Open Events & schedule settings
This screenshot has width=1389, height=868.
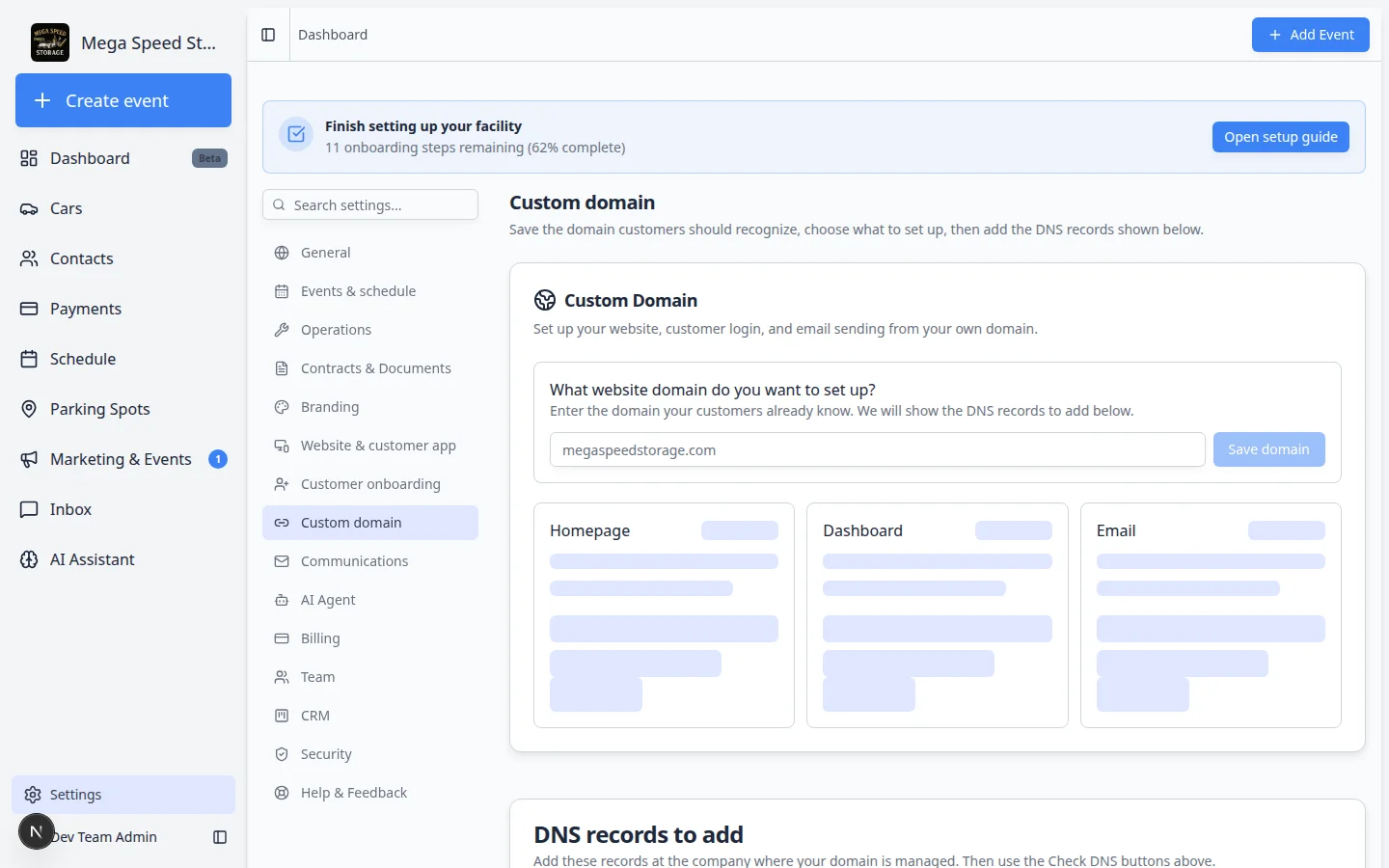370,291
